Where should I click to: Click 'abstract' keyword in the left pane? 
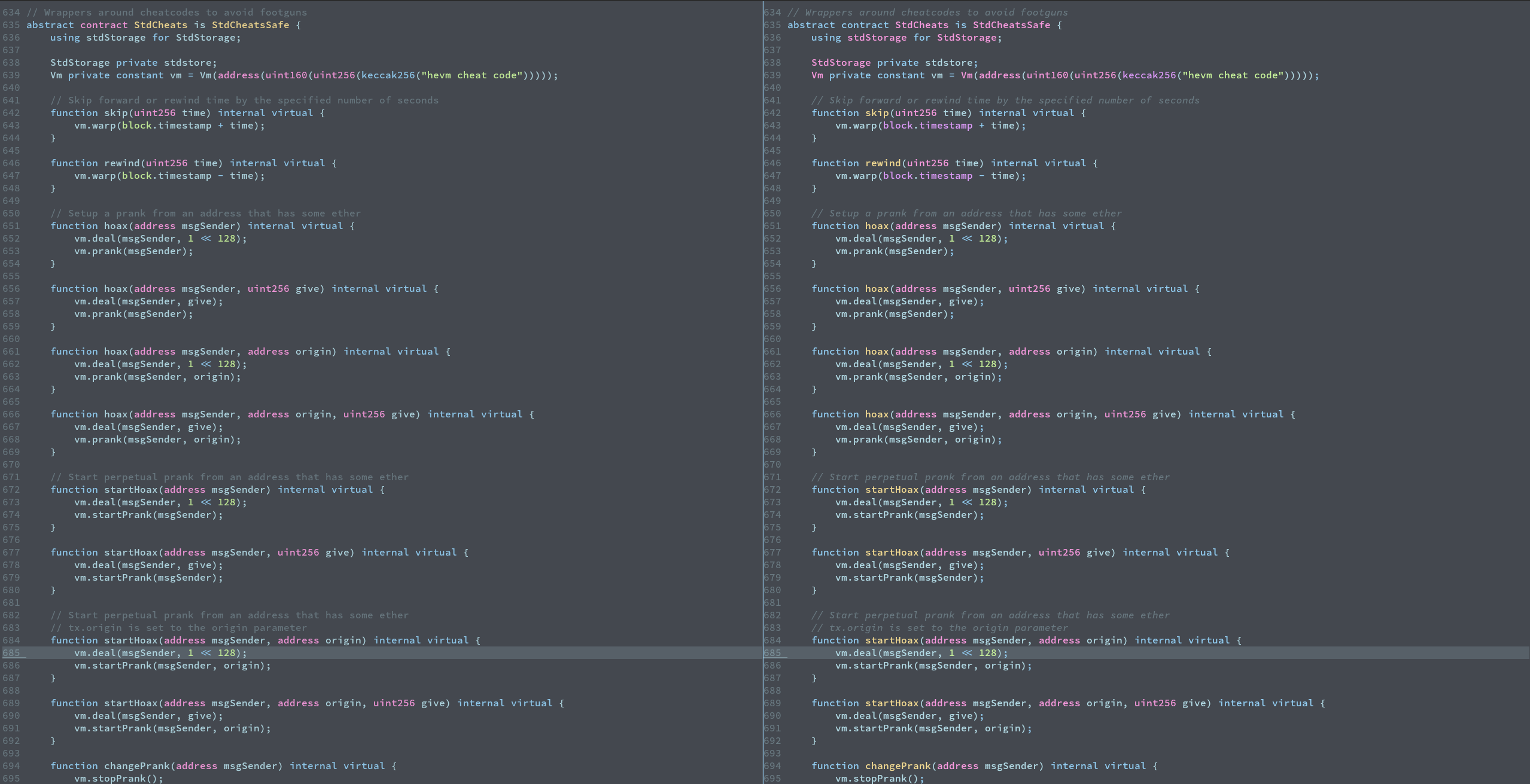(50, 25)
